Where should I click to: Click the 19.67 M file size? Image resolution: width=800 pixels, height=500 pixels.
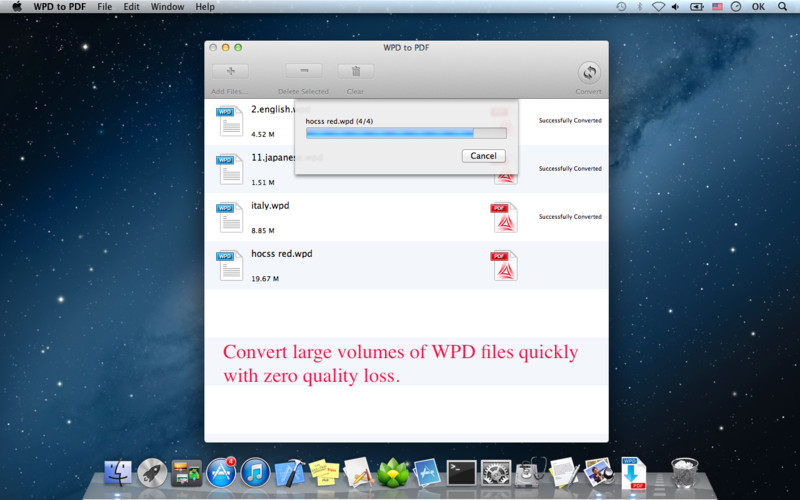pyautogui.click(x=265, y=279)
